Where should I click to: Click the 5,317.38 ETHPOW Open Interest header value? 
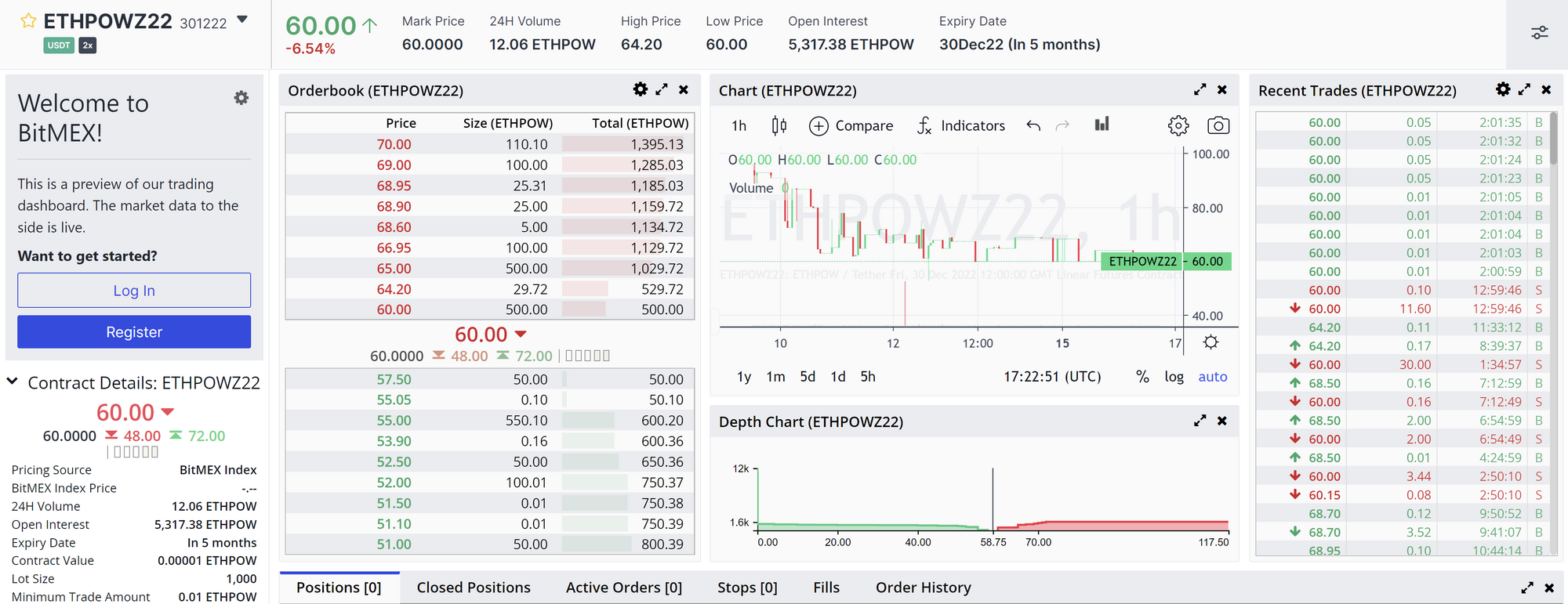coord(851,45)
